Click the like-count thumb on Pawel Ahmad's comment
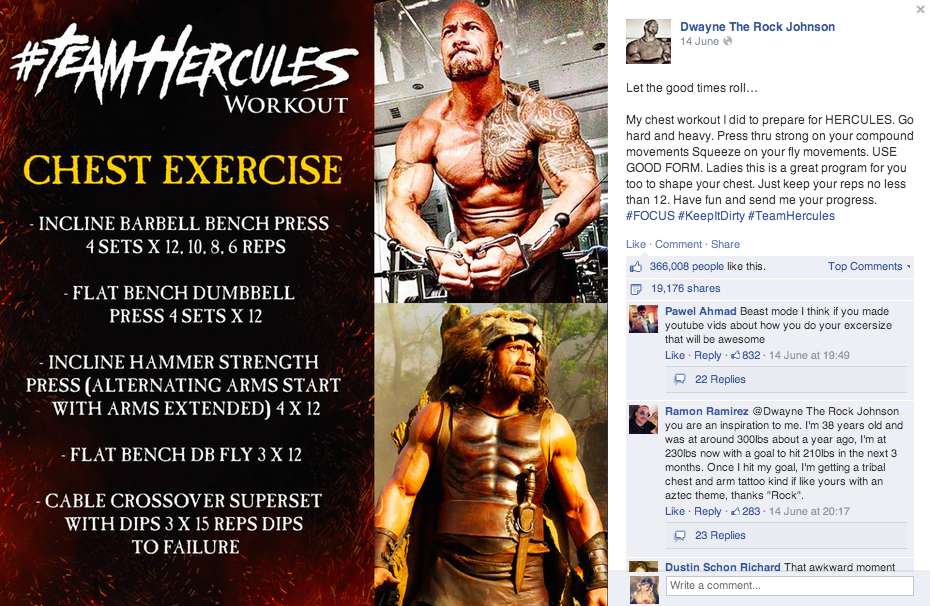 [x=735, y=355]
